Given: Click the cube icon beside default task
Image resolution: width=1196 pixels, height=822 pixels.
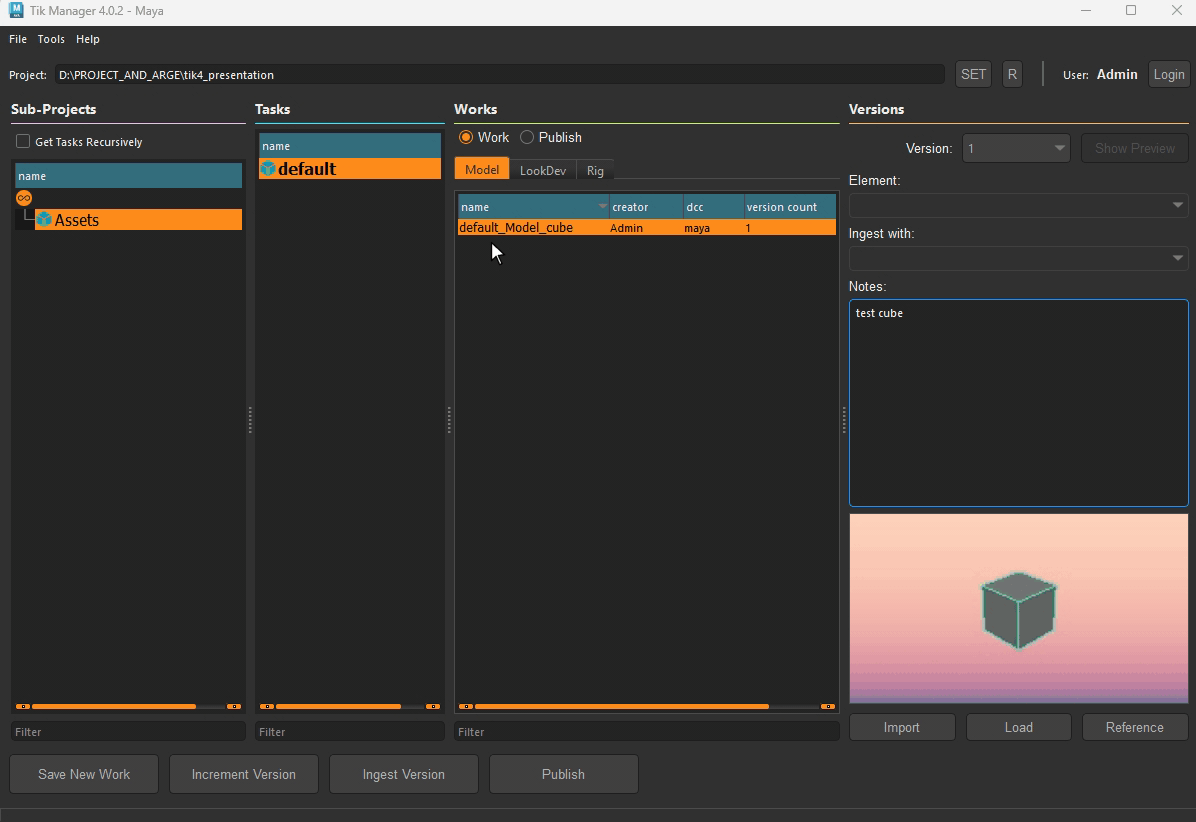Looking at the screenshot, I should click(268, 169).
